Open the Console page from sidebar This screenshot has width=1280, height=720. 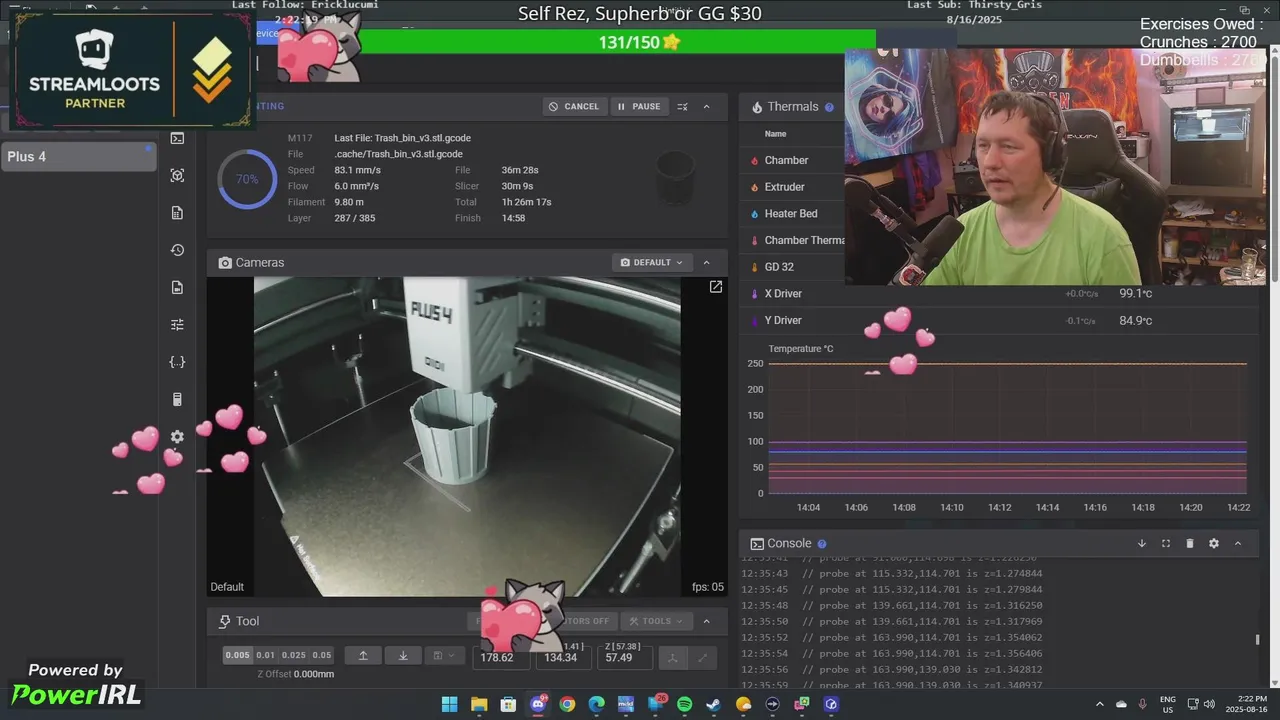point(177,138)
